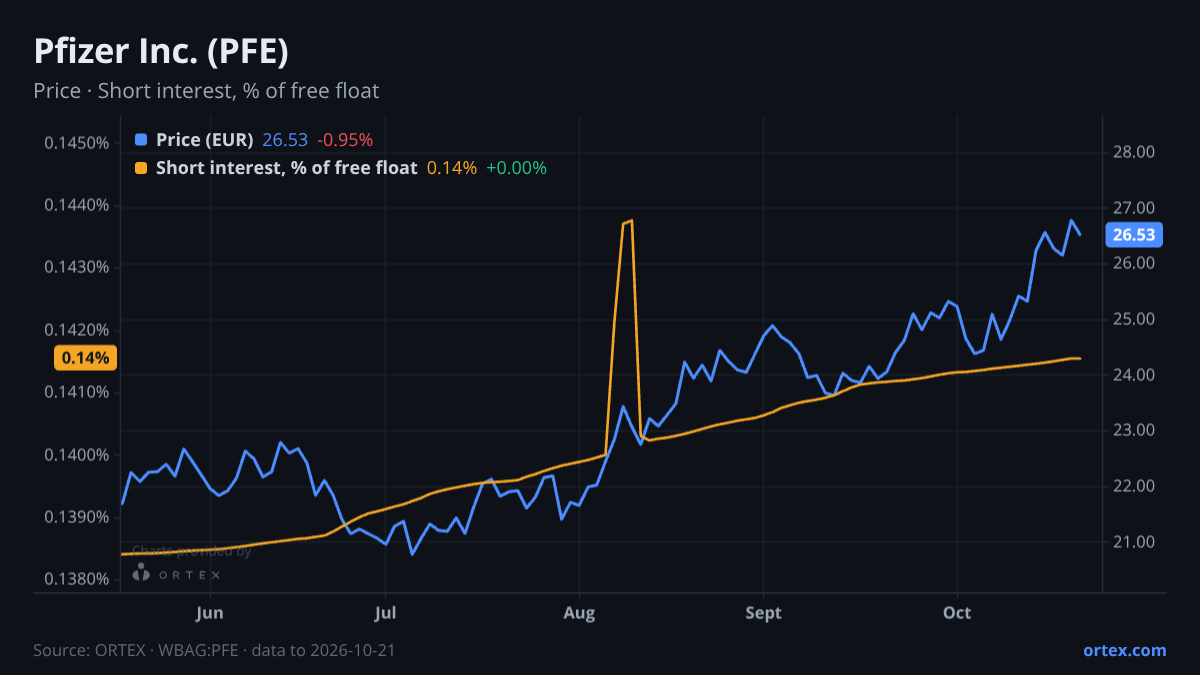Viewport: 1200px width, 675px height.
Task: Click the 25.00 right axis label
Action: coord(1134,319)
